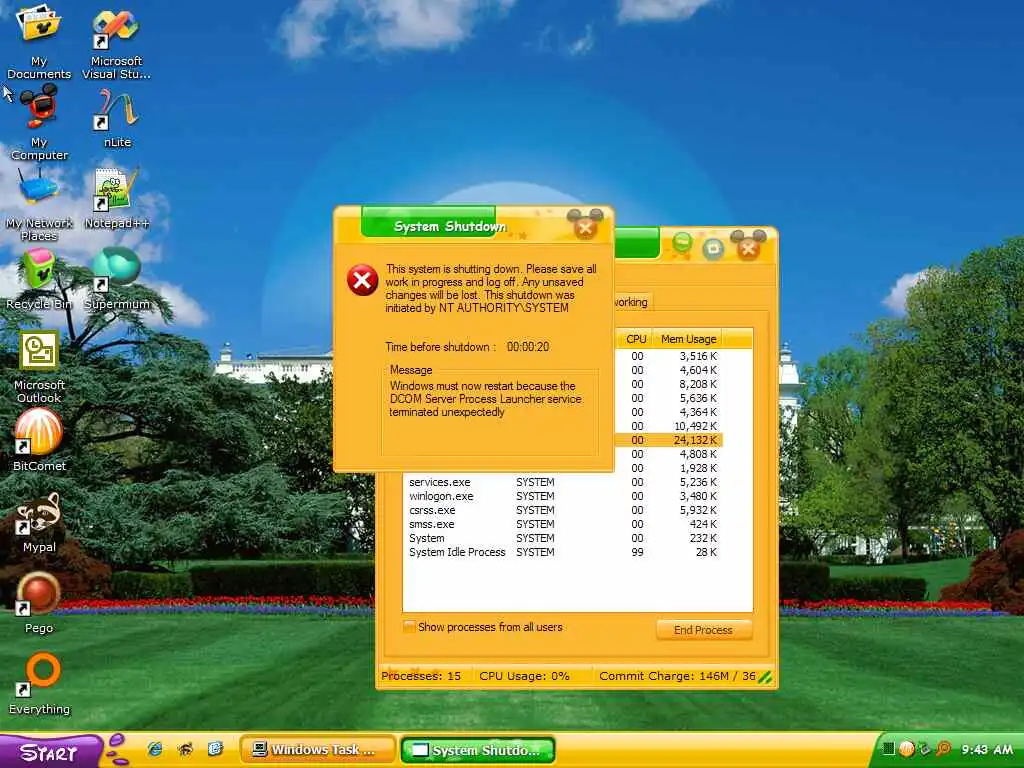Close the System Shutdown dialog

pos(586,228)
